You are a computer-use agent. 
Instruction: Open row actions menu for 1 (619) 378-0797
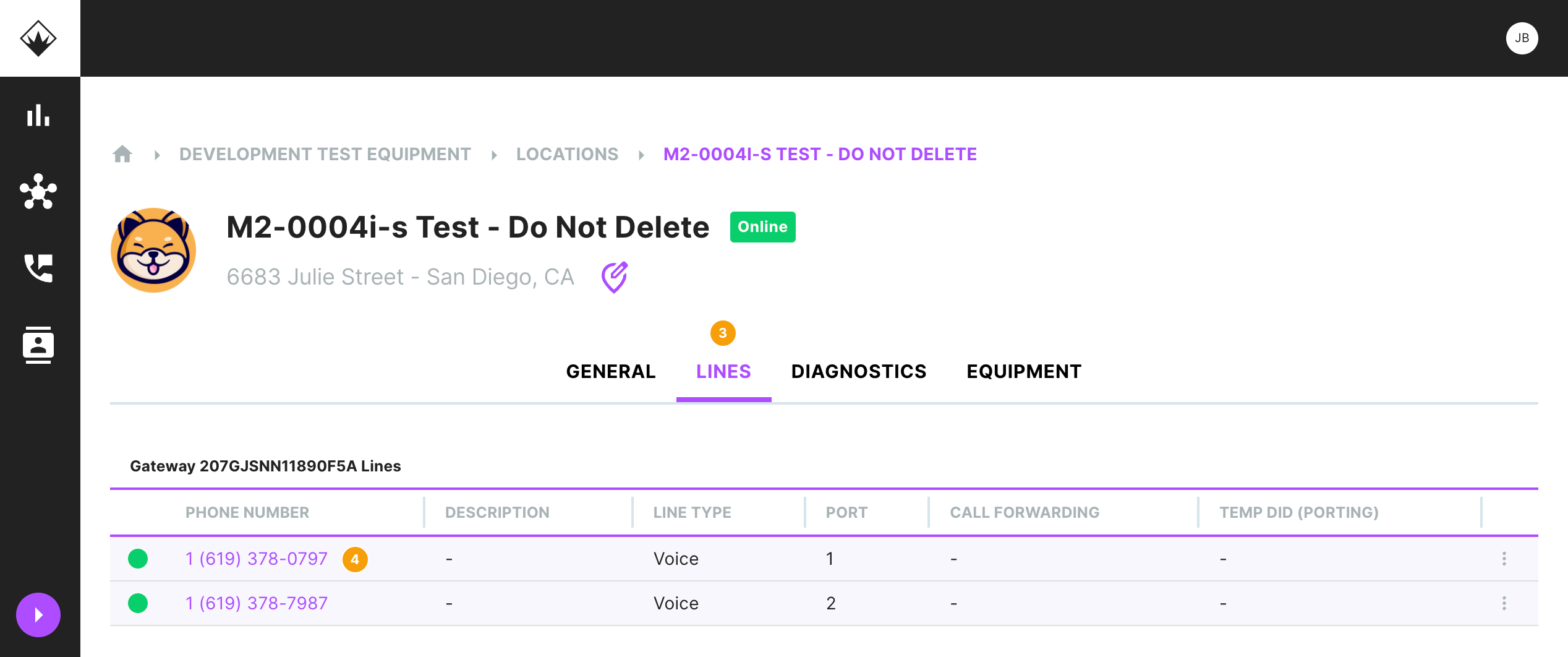(1505, 558)
